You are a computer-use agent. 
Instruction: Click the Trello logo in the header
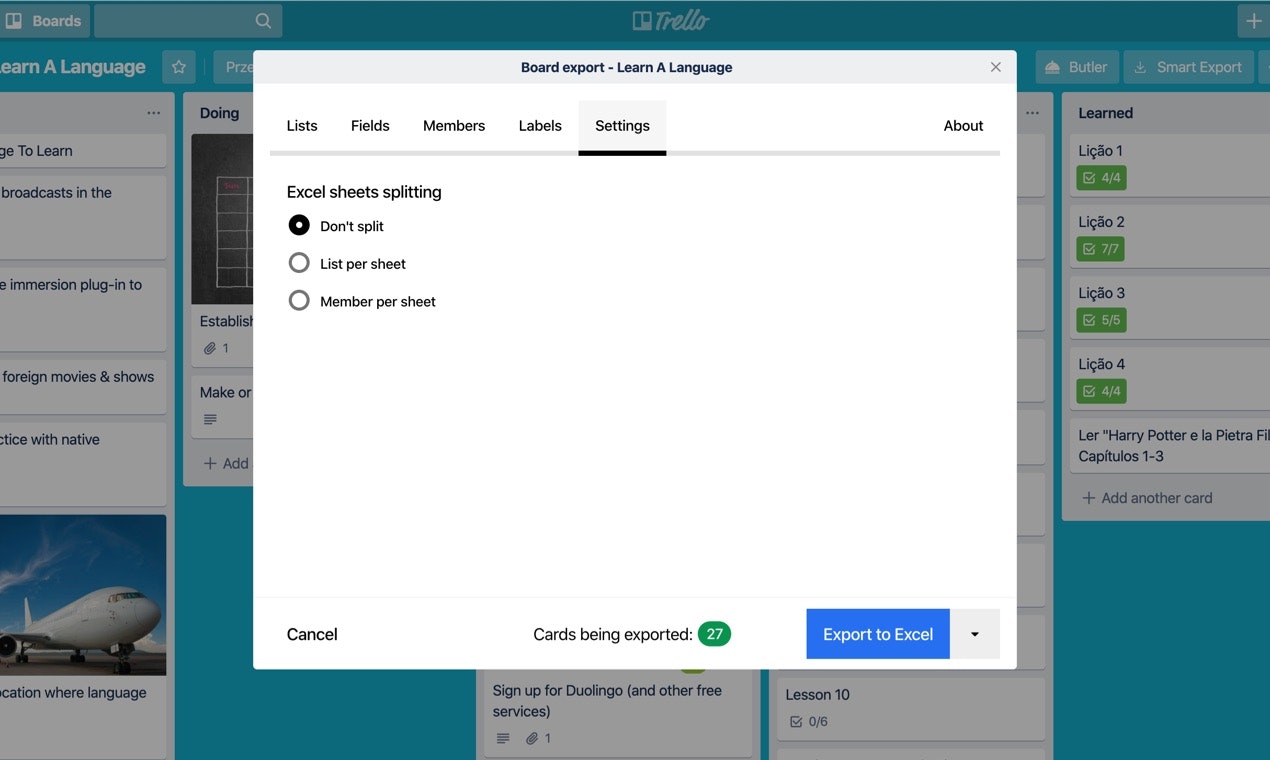pyautogui.click(x=670, y=19)
